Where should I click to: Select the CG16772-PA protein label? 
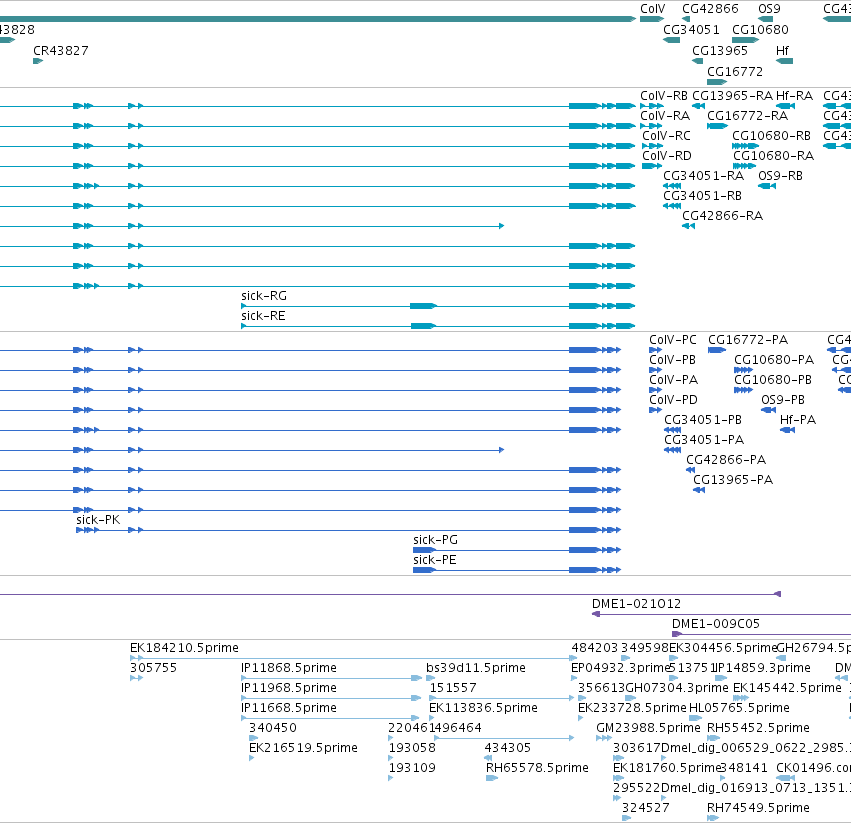[x=748, y=340]
